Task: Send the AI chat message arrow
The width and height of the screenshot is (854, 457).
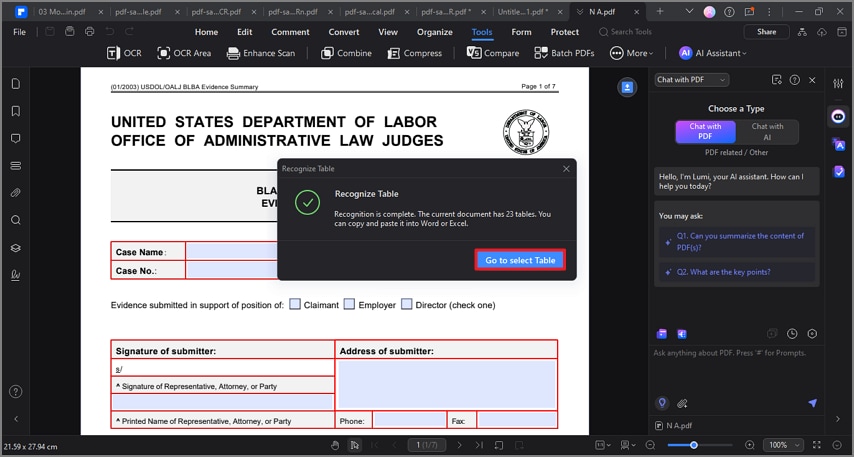Action: (812, 403)
